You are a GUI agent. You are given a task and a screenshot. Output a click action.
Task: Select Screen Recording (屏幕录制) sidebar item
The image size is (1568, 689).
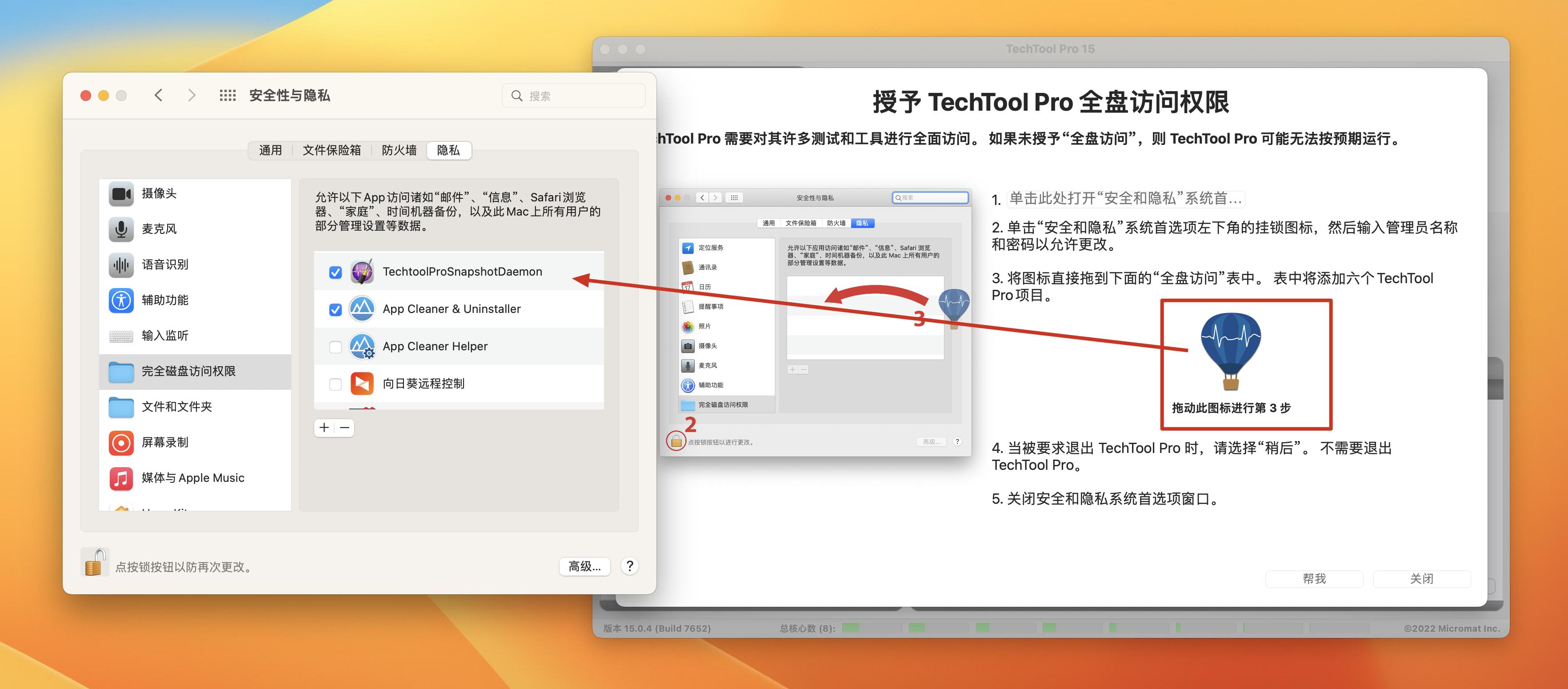pos(164,442)
